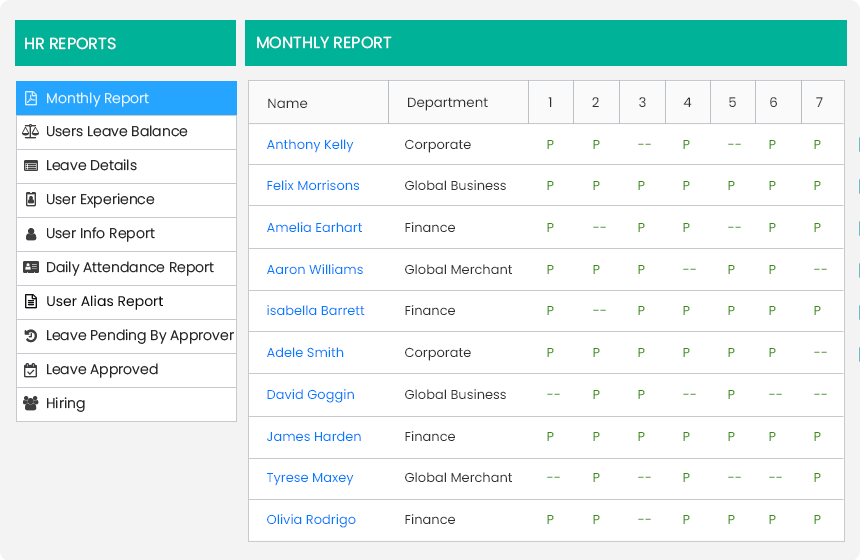Click Aaron Williams' Global Merchant cell
Viewport: 860px width, 560px height.
pyautogui.click(x=458, y=269)
